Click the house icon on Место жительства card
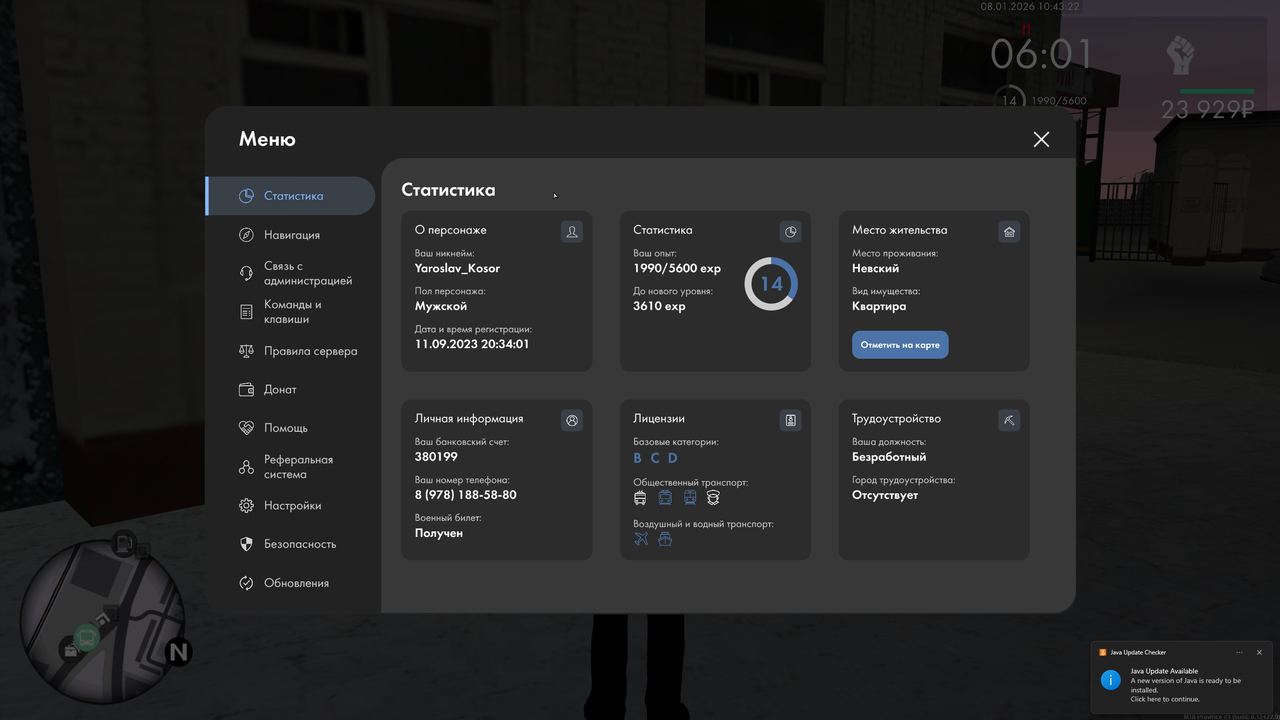The width and height of the screenshot is (1280, 720). coord(1009,232)
